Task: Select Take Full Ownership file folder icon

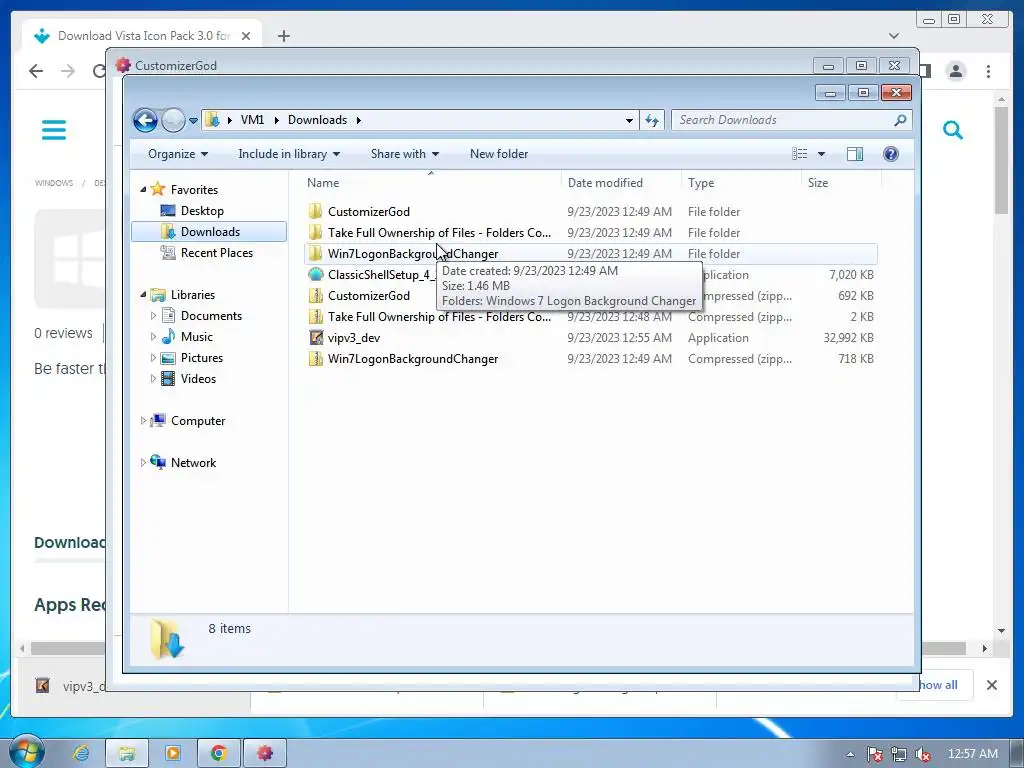Action: pyautogui.click(x=315, y=232)
